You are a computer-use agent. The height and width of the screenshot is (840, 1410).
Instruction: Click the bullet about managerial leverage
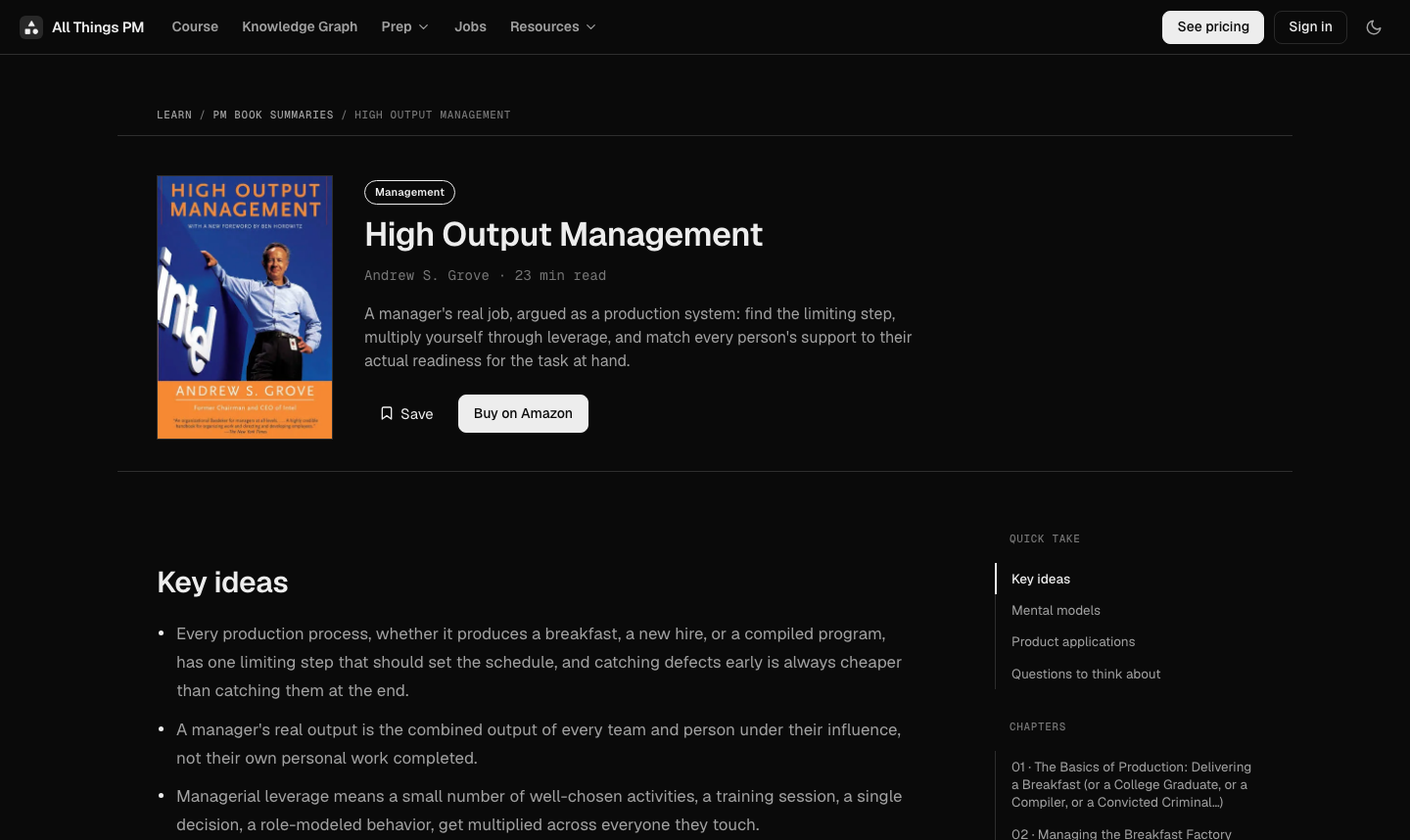tap(540, 811)
